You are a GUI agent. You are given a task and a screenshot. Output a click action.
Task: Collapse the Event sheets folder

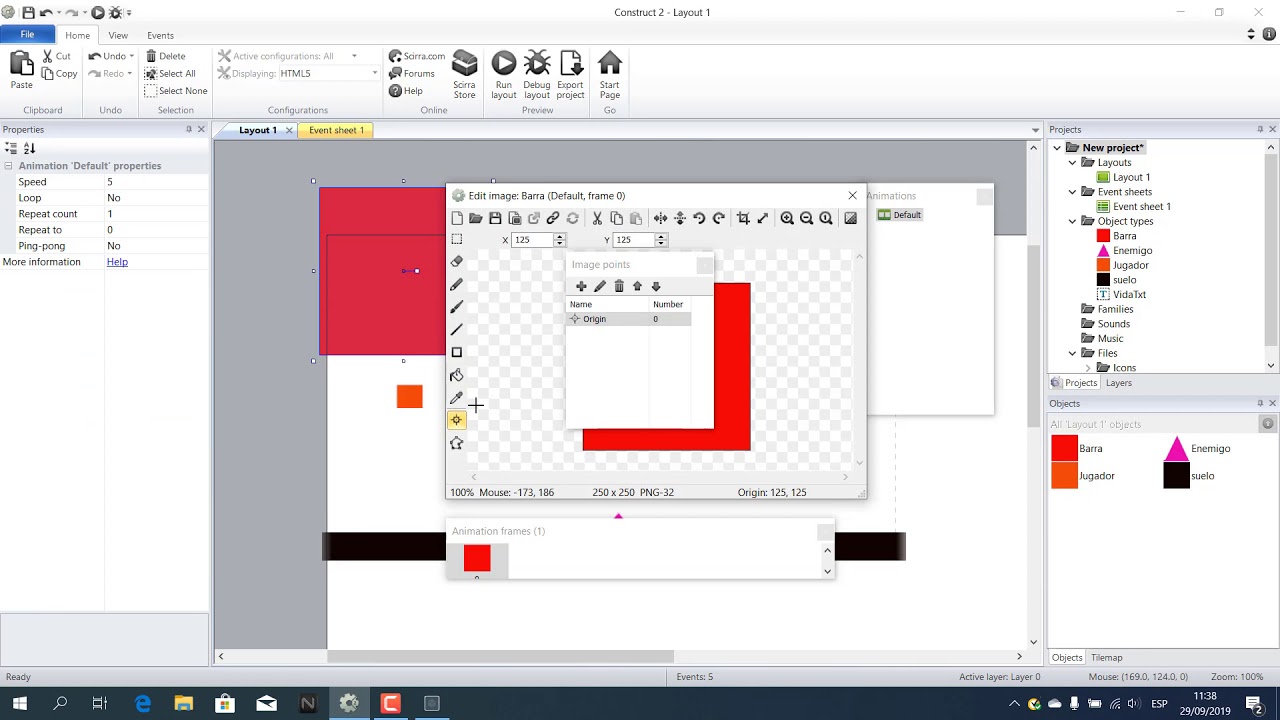point(1073,192)
